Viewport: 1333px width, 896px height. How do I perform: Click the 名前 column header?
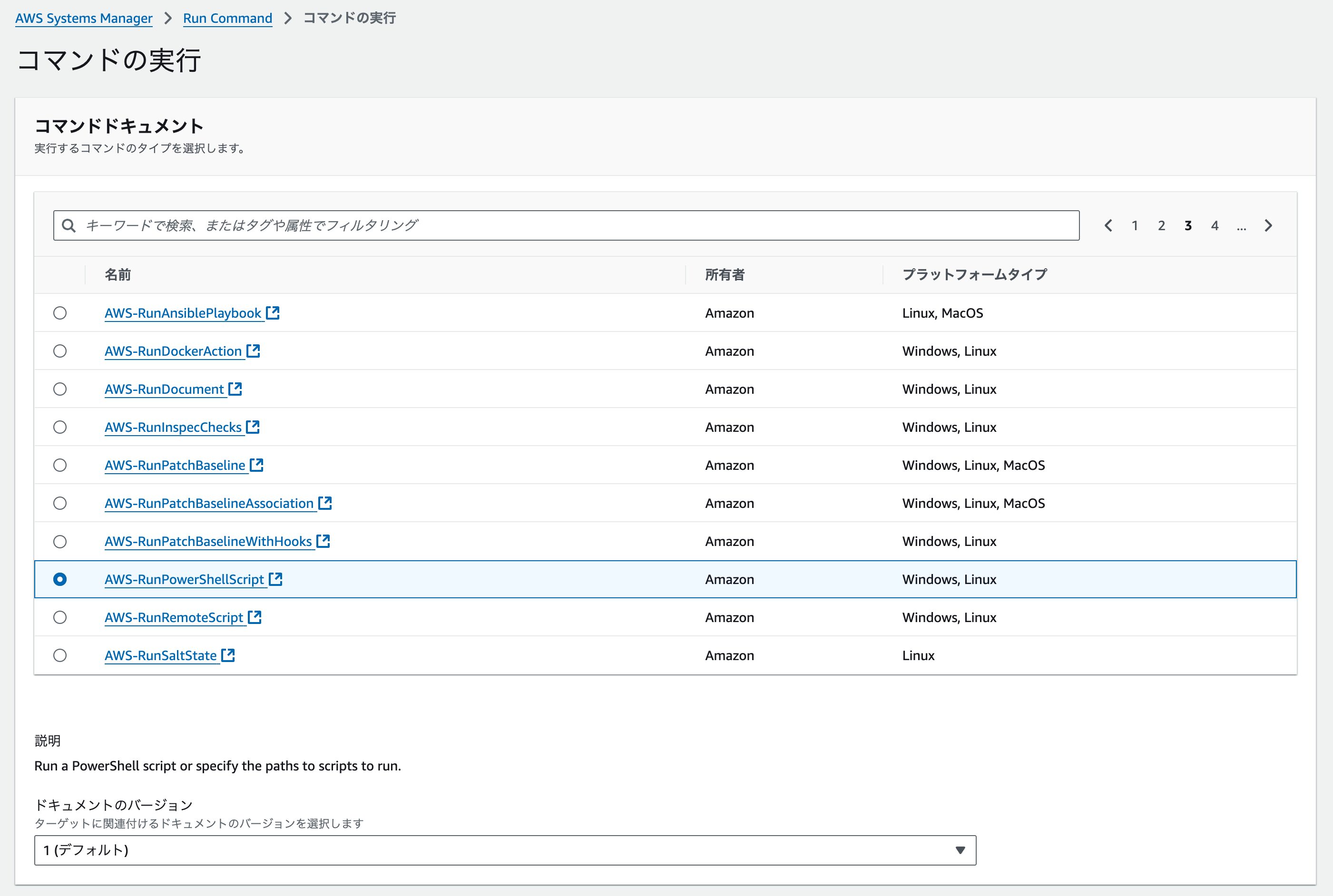118,275
